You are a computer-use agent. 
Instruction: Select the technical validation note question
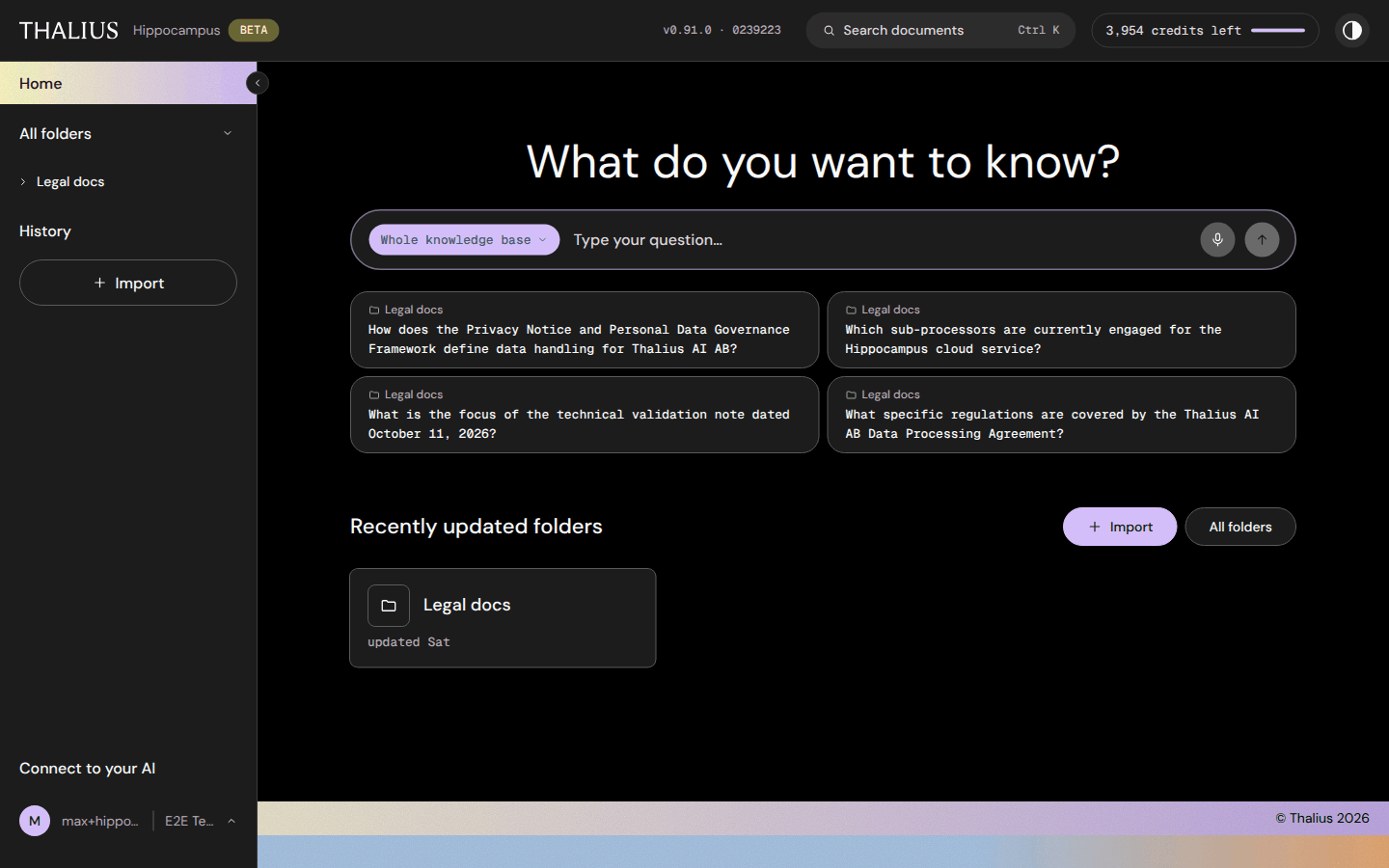(585, 415)
